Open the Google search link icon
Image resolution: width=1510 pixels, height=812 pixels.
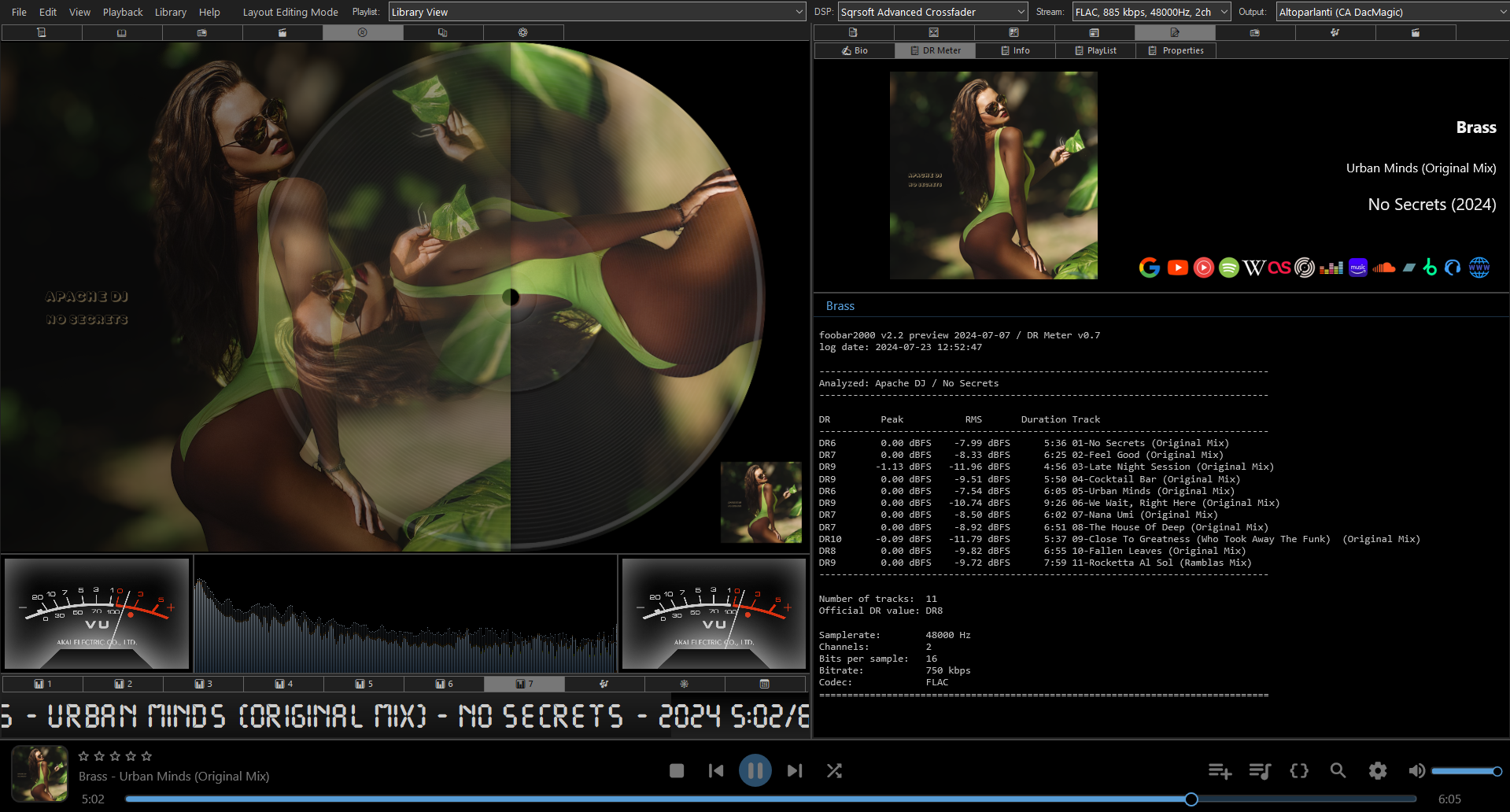pos(1150,268)
